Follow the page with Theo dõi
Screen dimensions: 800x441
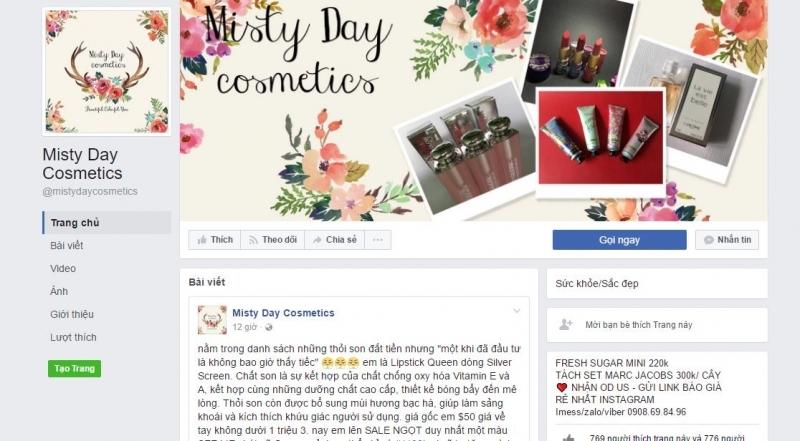tap(272, 240)
